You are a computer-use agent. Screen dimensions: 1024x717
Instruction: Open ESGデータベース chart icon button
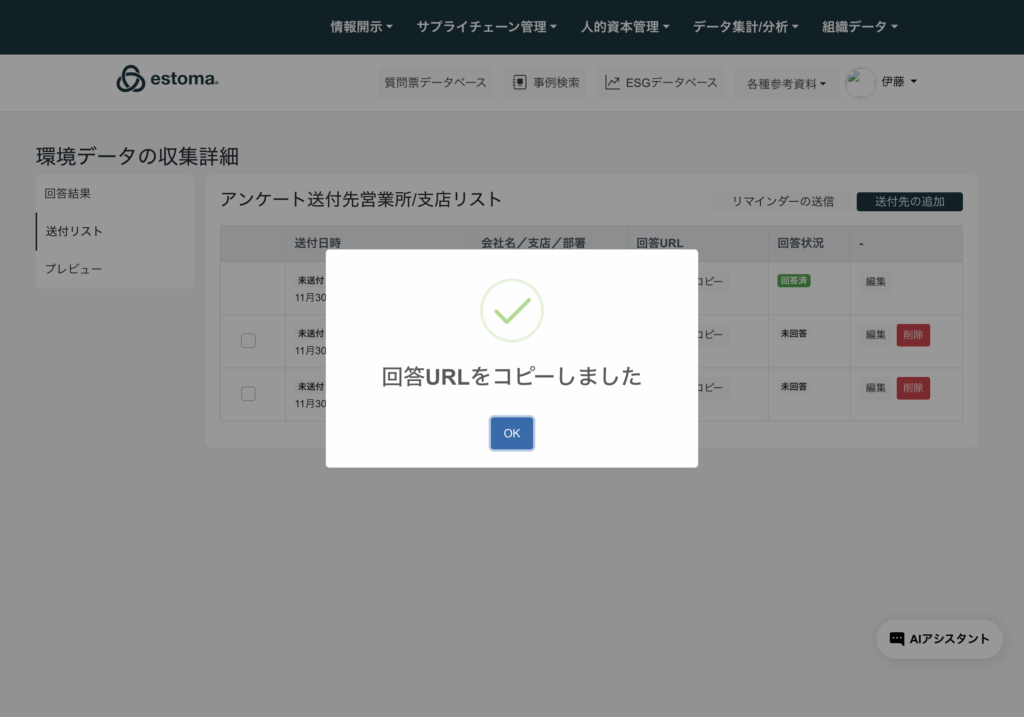tap(612, 83)
